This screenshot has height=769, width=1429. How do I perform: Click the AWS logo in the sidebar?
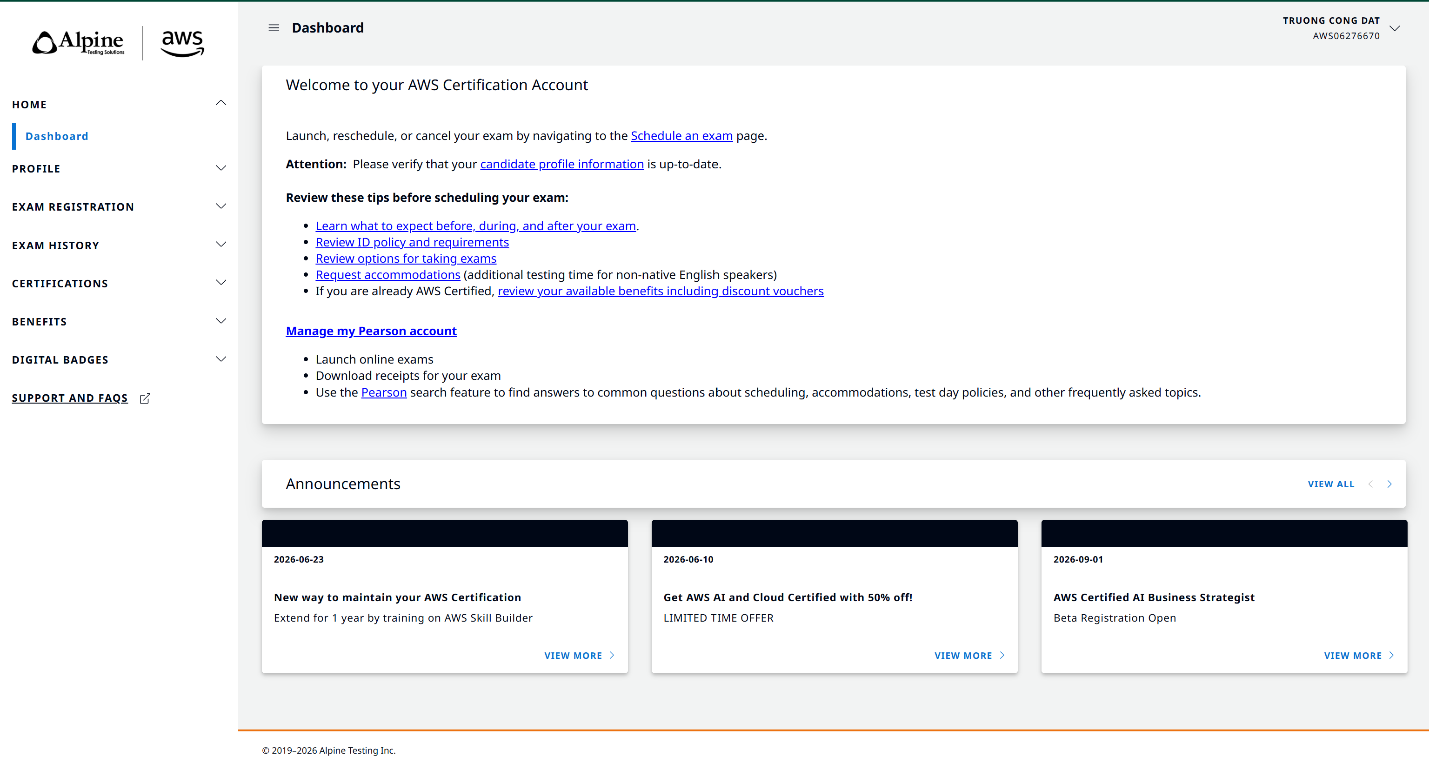tap(182, 43)
